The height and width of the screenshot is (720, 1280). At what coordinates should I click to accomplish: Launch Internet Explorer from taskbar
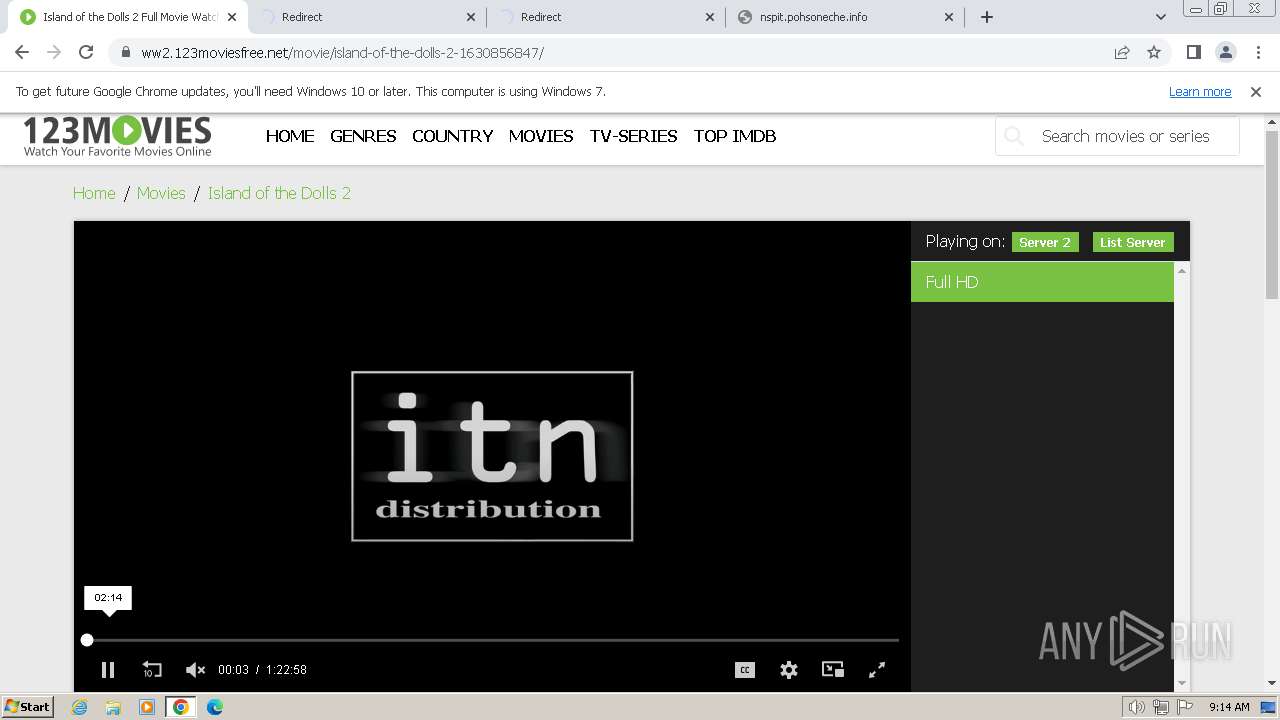pos(79,707)
